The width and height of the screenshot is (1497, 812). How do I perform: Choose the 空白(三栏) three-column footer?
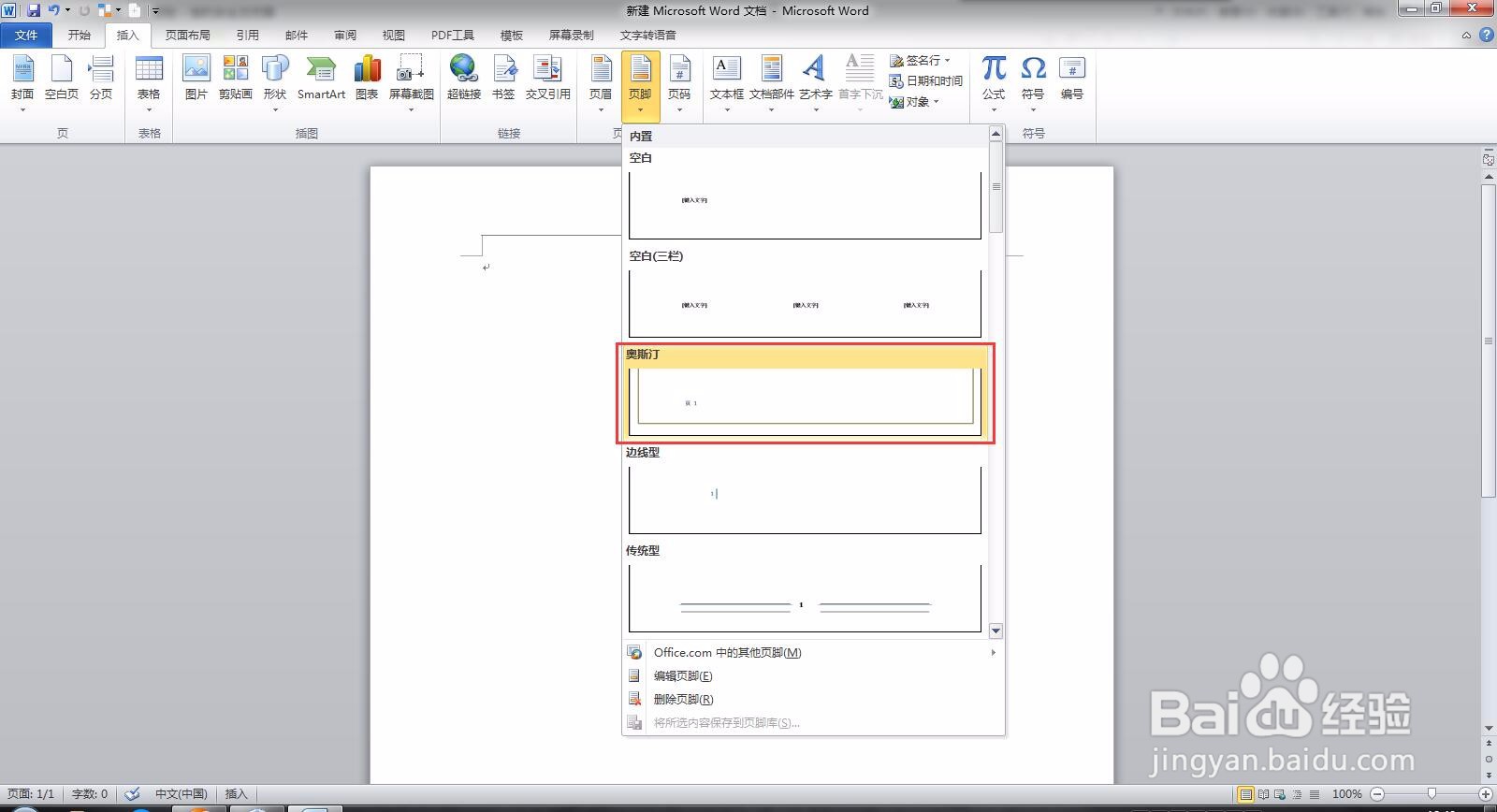click(x=806, y=293)
